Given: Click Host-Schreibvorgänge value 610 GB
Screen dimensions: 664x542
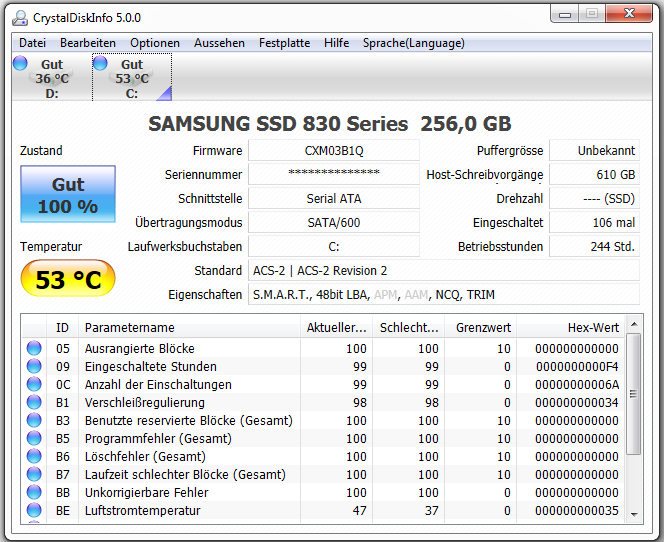Looking at the screenshot, I should point(594,174).
